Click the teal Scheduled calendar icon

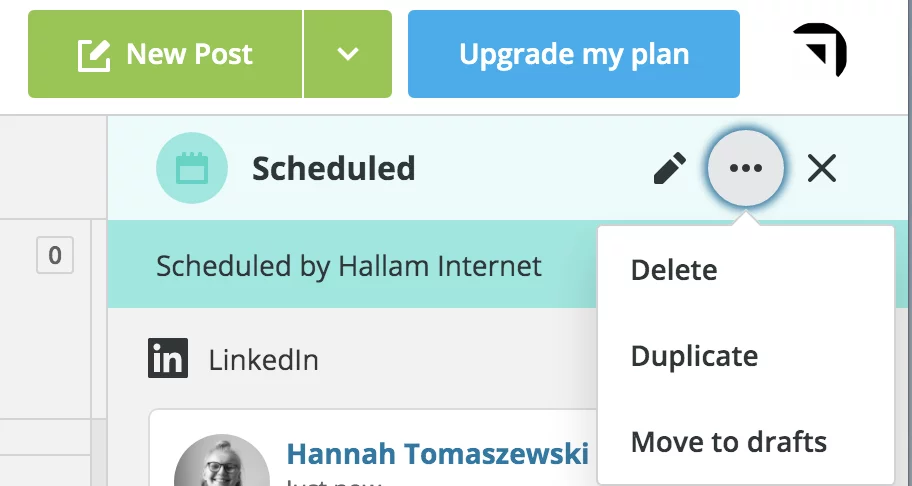pyautogui.click(x=191, y=168)
